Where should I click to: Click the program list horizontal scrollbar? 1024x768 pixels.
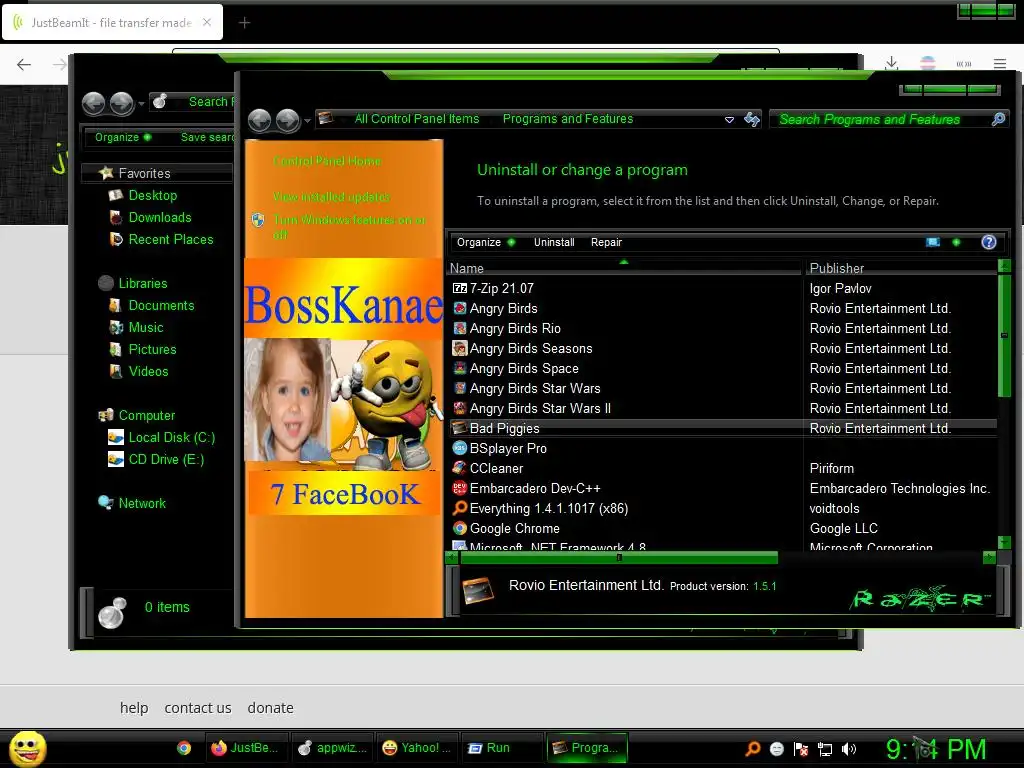pyautogui.click(x=618, y=558)
